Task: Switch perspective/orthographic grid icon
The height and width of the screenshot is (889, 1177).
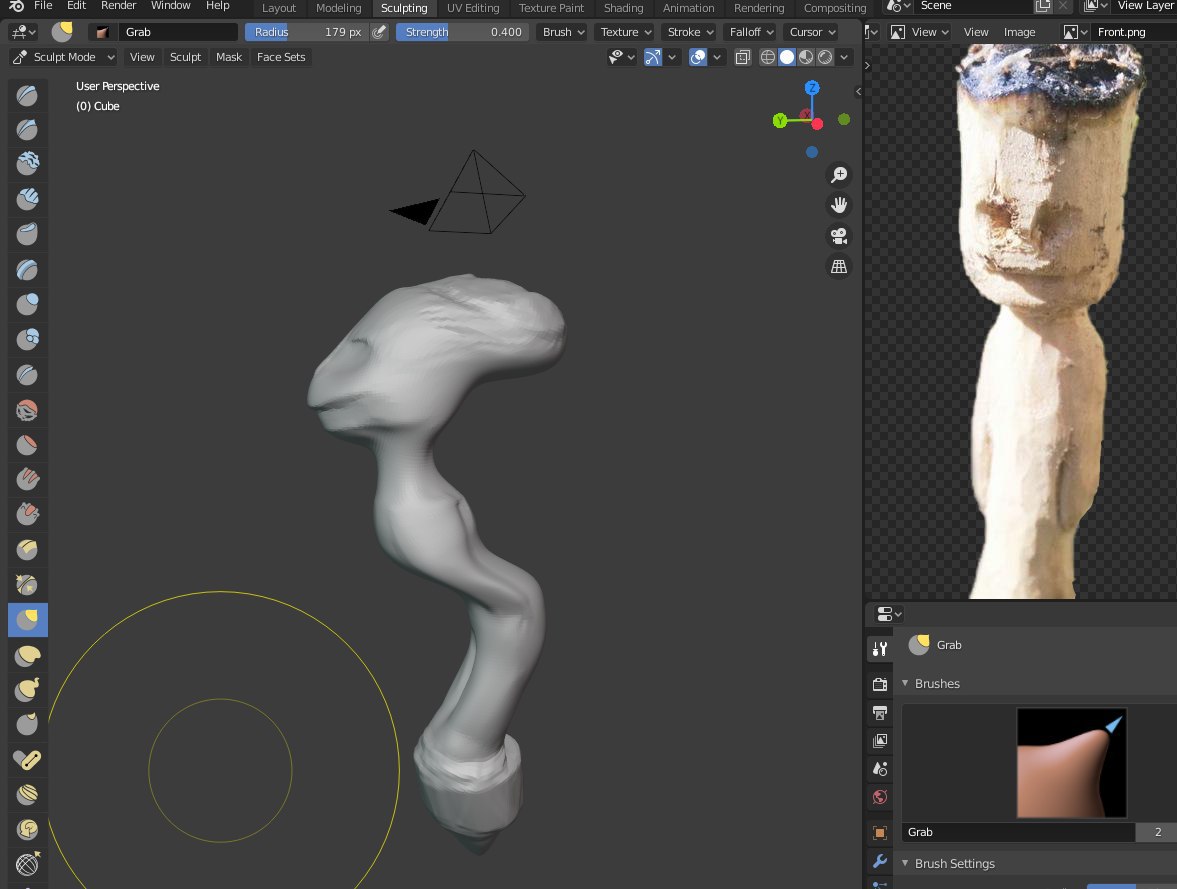Action: (x=838, y=267)
